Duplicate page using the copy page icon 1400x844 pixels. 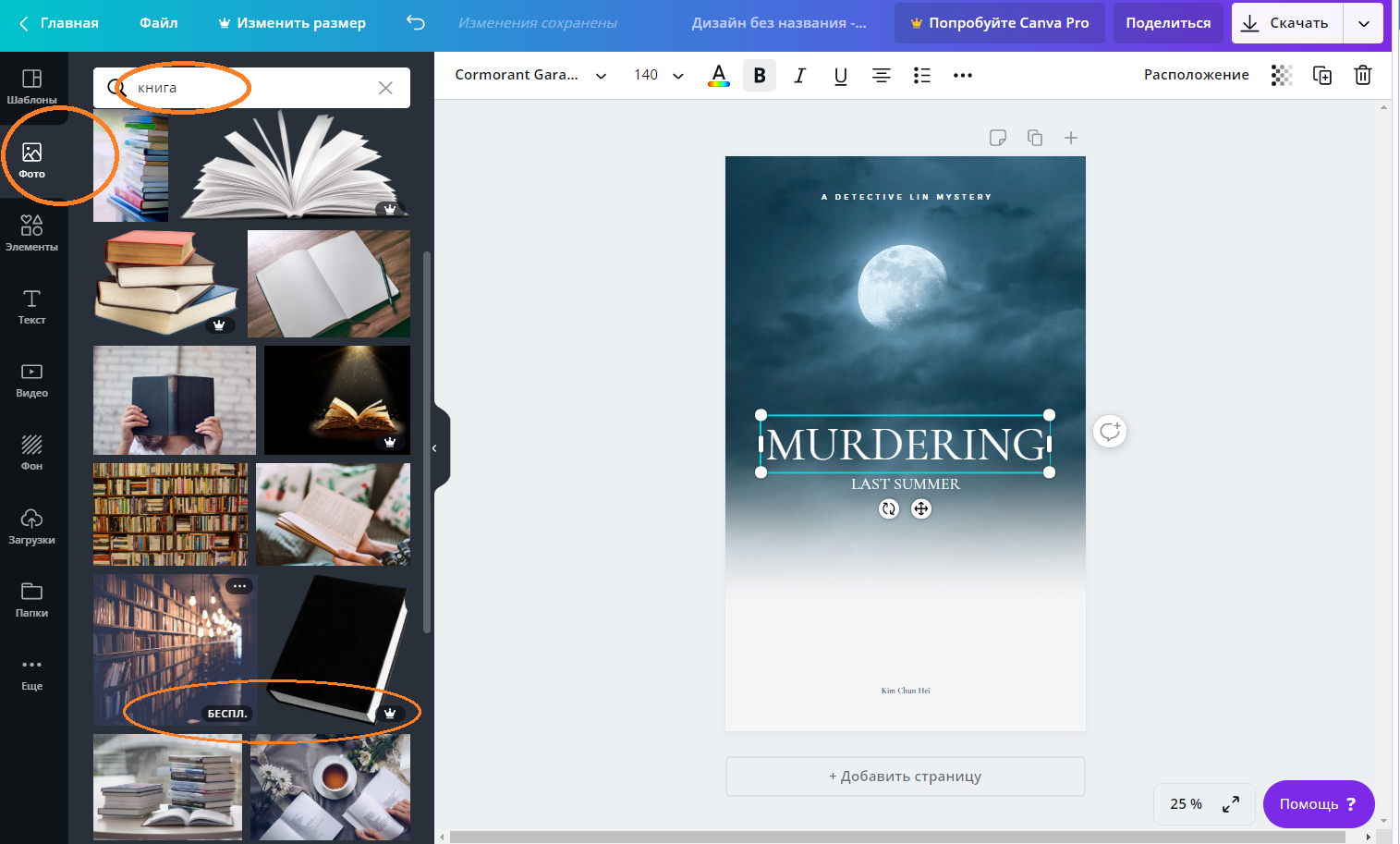coord(1035,138)
